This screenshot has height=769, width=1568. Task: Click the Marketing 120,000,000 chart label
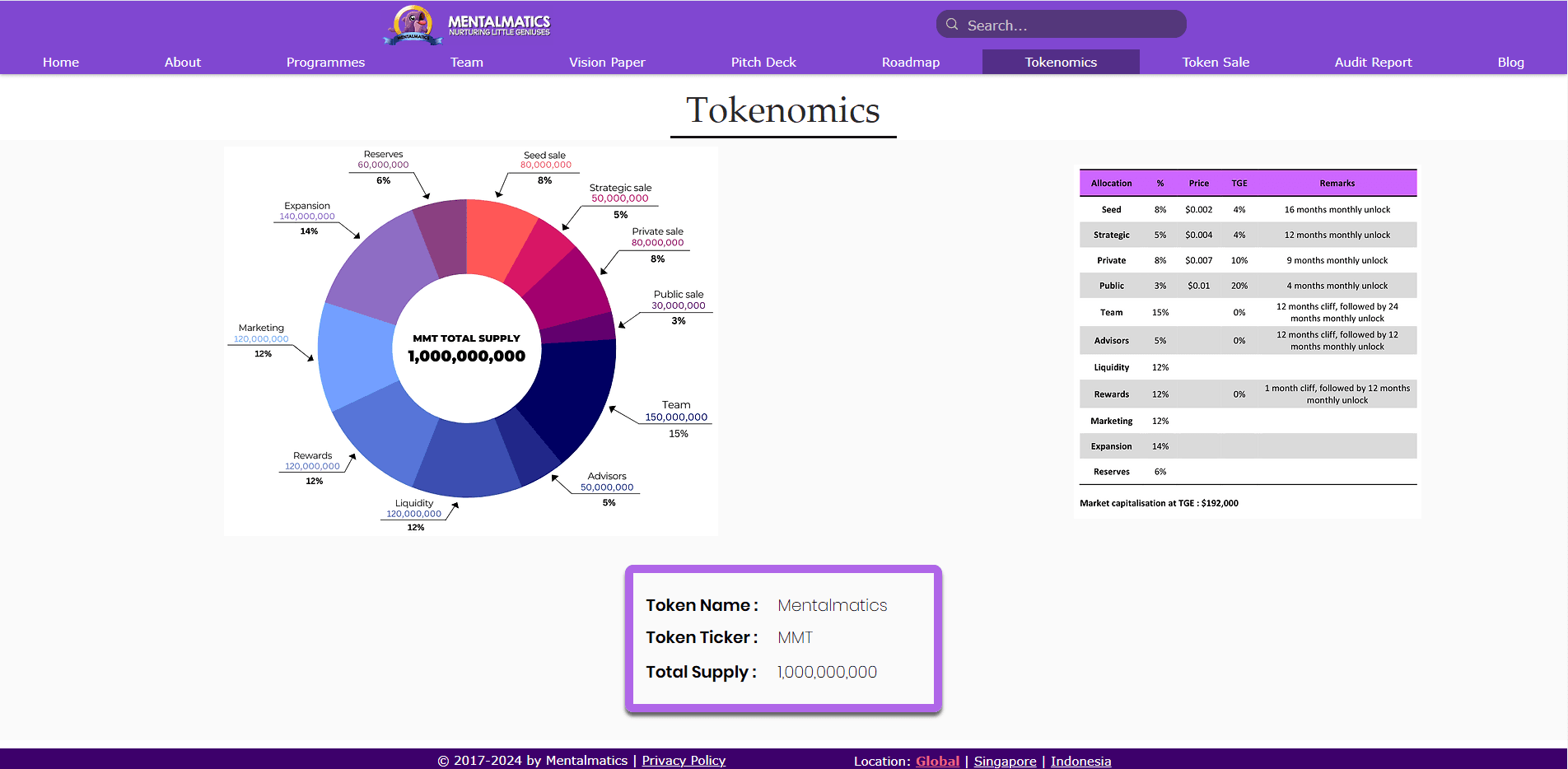[261, 333]
